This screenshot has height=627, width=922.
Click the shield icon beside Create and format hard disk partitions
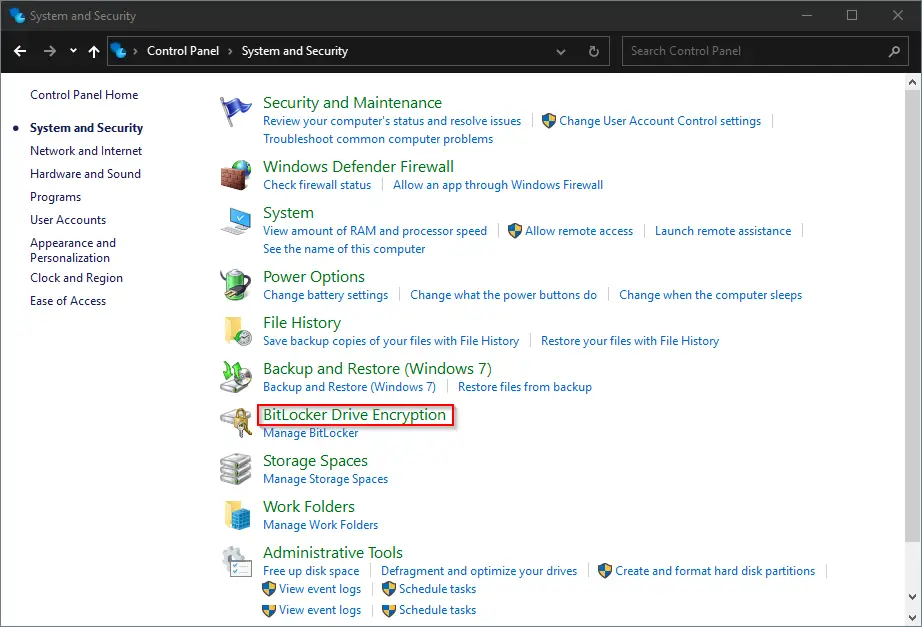point(604,571)
